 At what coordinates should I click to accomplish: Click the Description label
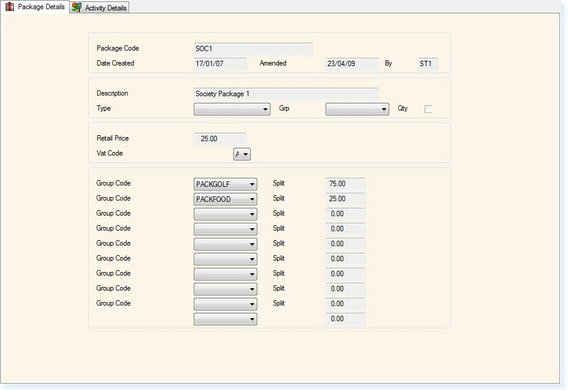coord(112,93)
